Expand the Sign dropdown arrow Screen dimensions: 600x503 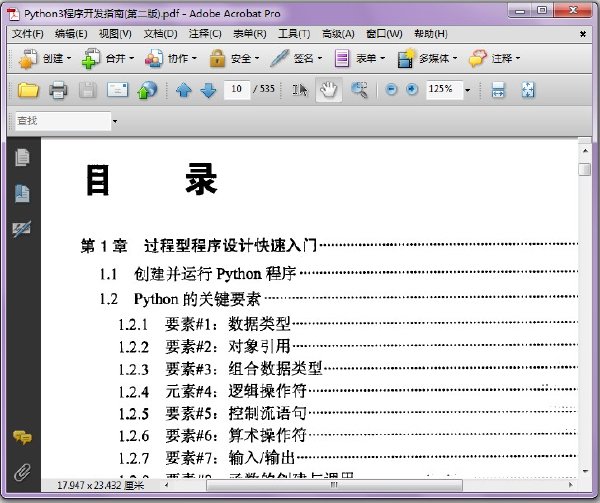click(x=320, y=59)
